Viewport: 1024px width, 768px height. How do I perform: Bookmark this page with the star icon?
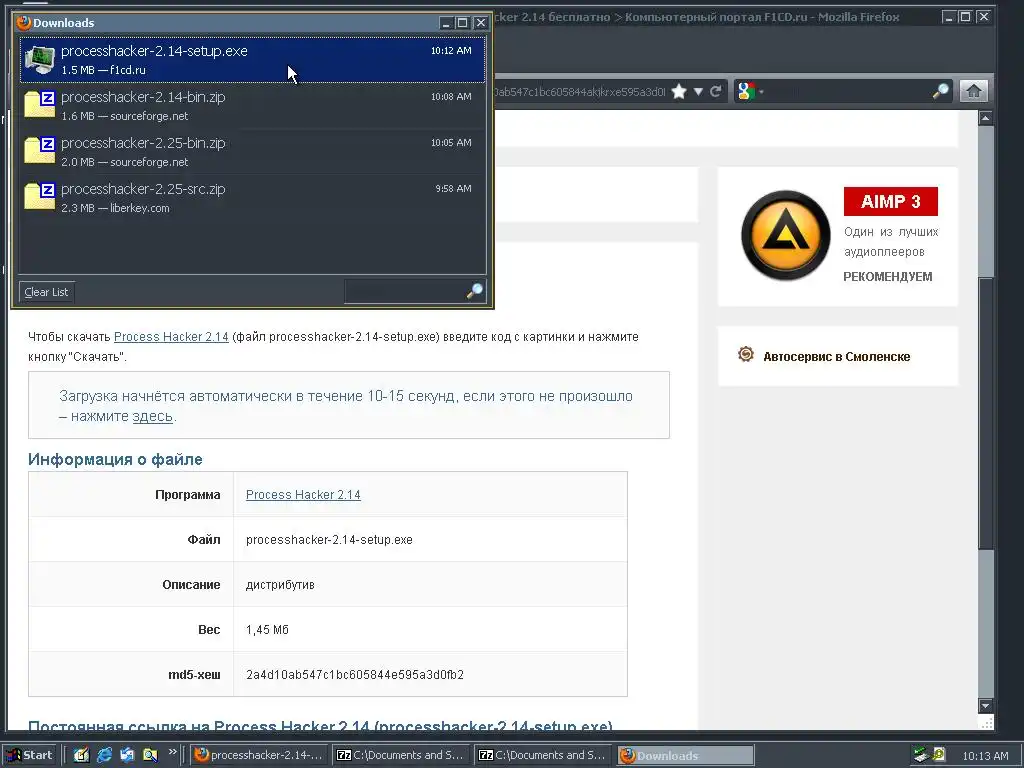pyautogui.click(x=679, y=91)
